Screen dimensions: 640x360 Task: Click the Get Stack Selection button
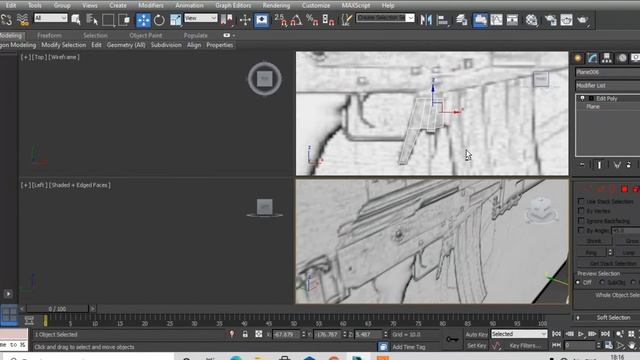point(608,263)
